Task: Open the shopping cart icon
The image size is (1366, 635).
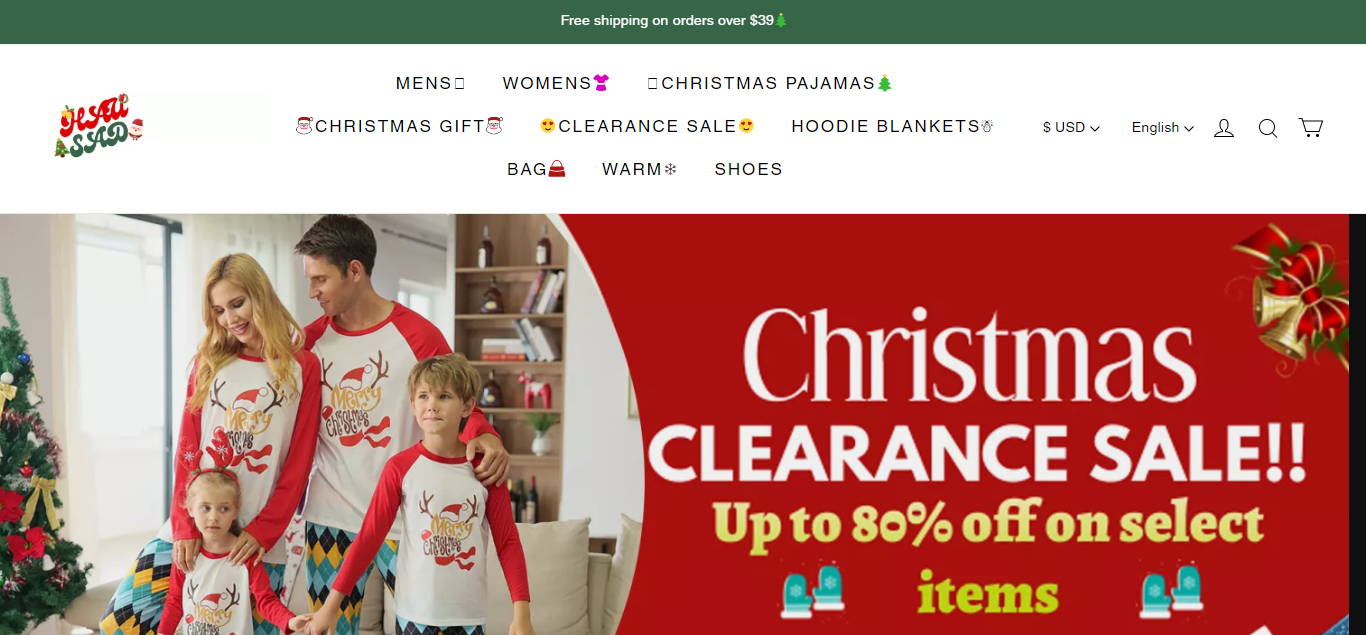Action: pos(1311,127)
